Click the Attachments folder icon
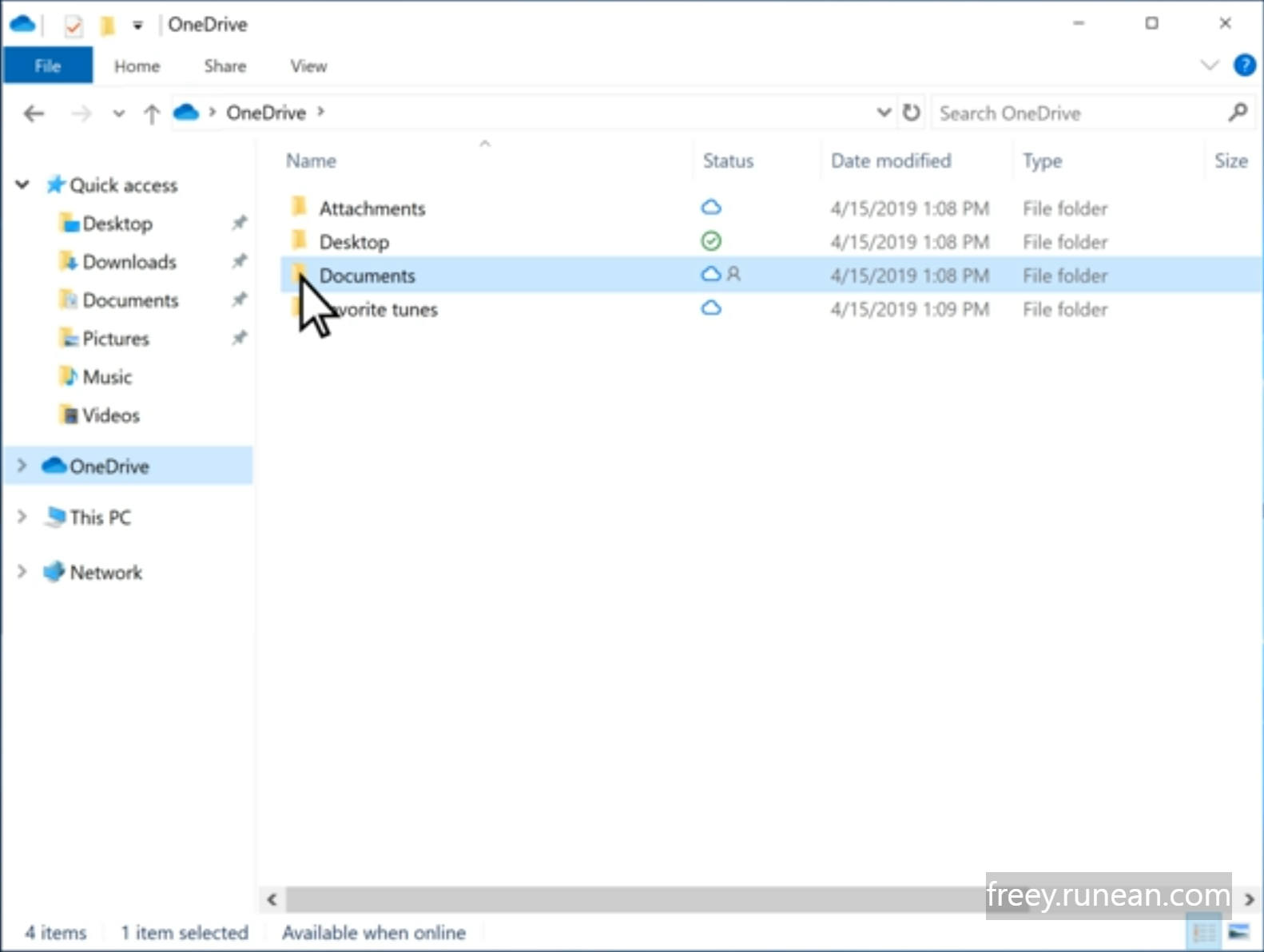This screenshot has width=1264, height=952. [x=299, y=208]
